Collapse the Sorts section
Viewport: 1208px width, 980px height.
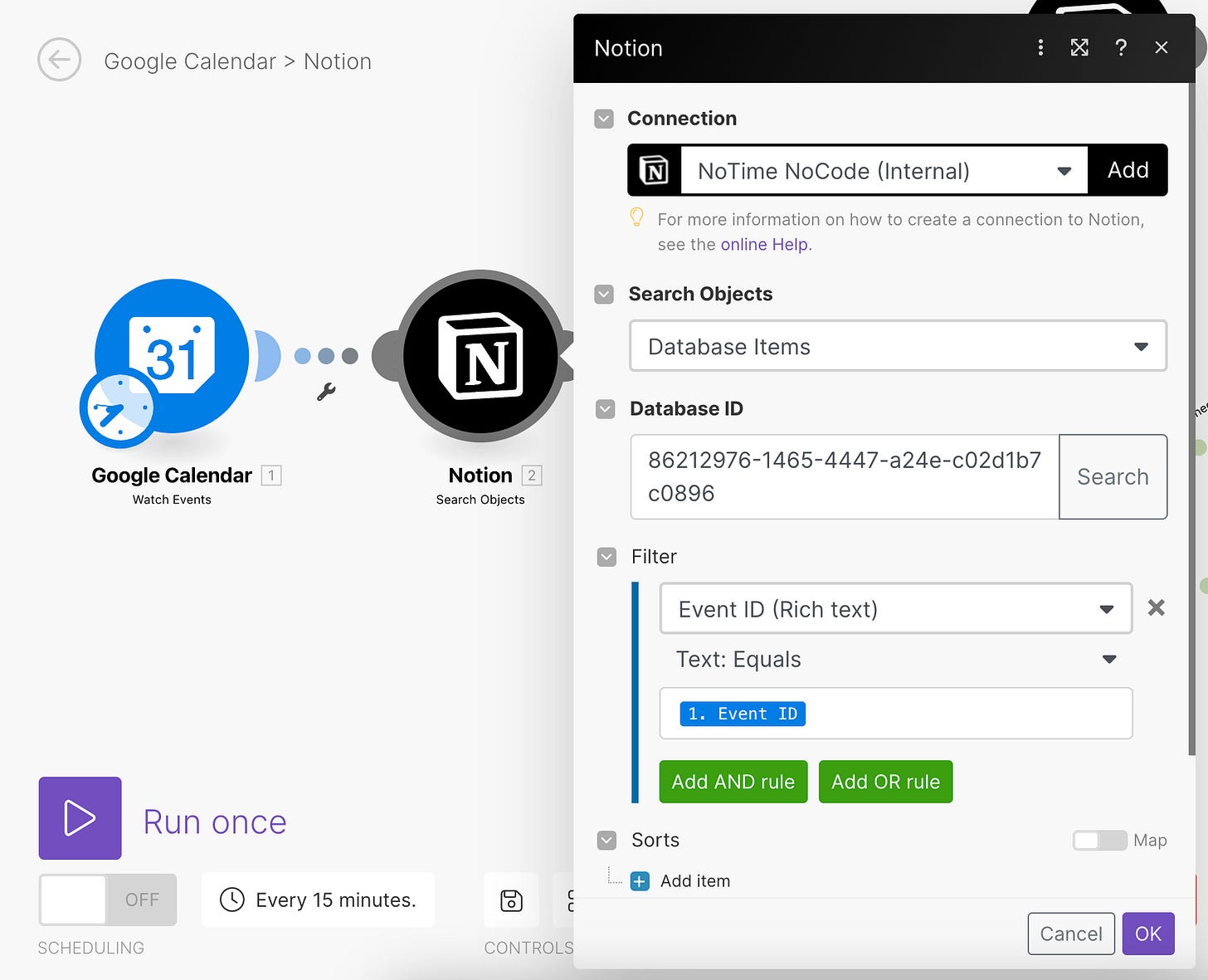point(606,841)
